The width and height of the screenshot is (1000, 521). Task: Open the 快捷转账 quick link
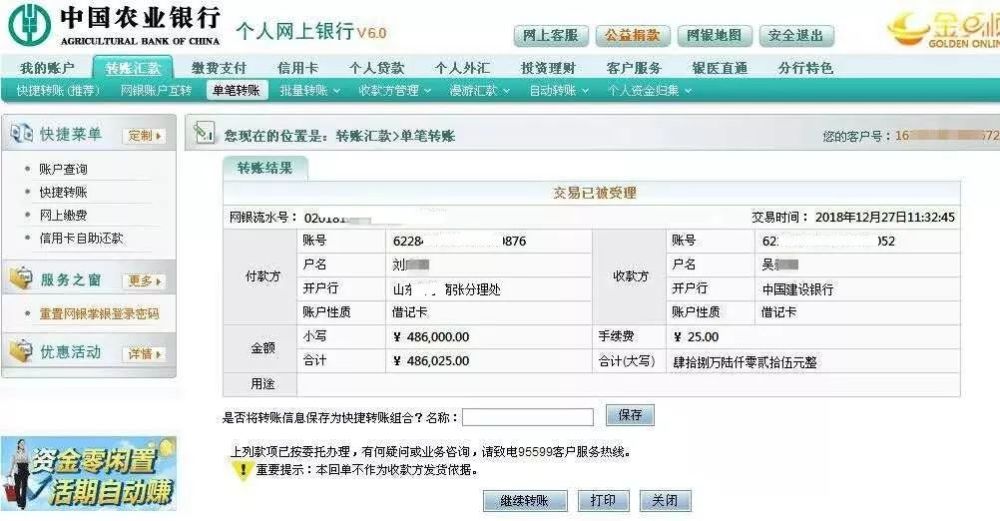(x=63, y=192)
